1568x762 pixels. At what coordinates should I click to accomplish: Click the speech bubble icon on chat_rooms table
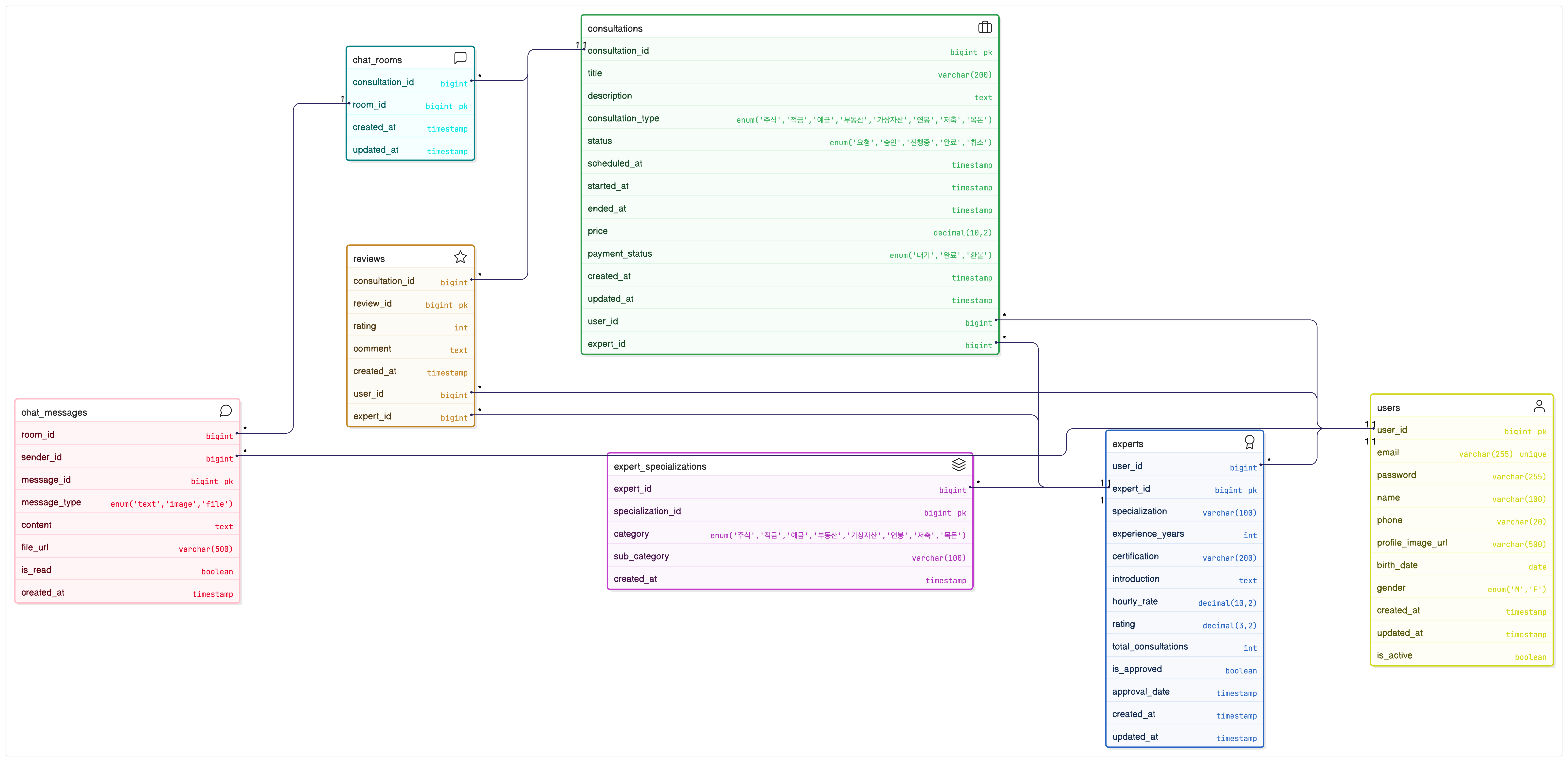tap(460, 58)
